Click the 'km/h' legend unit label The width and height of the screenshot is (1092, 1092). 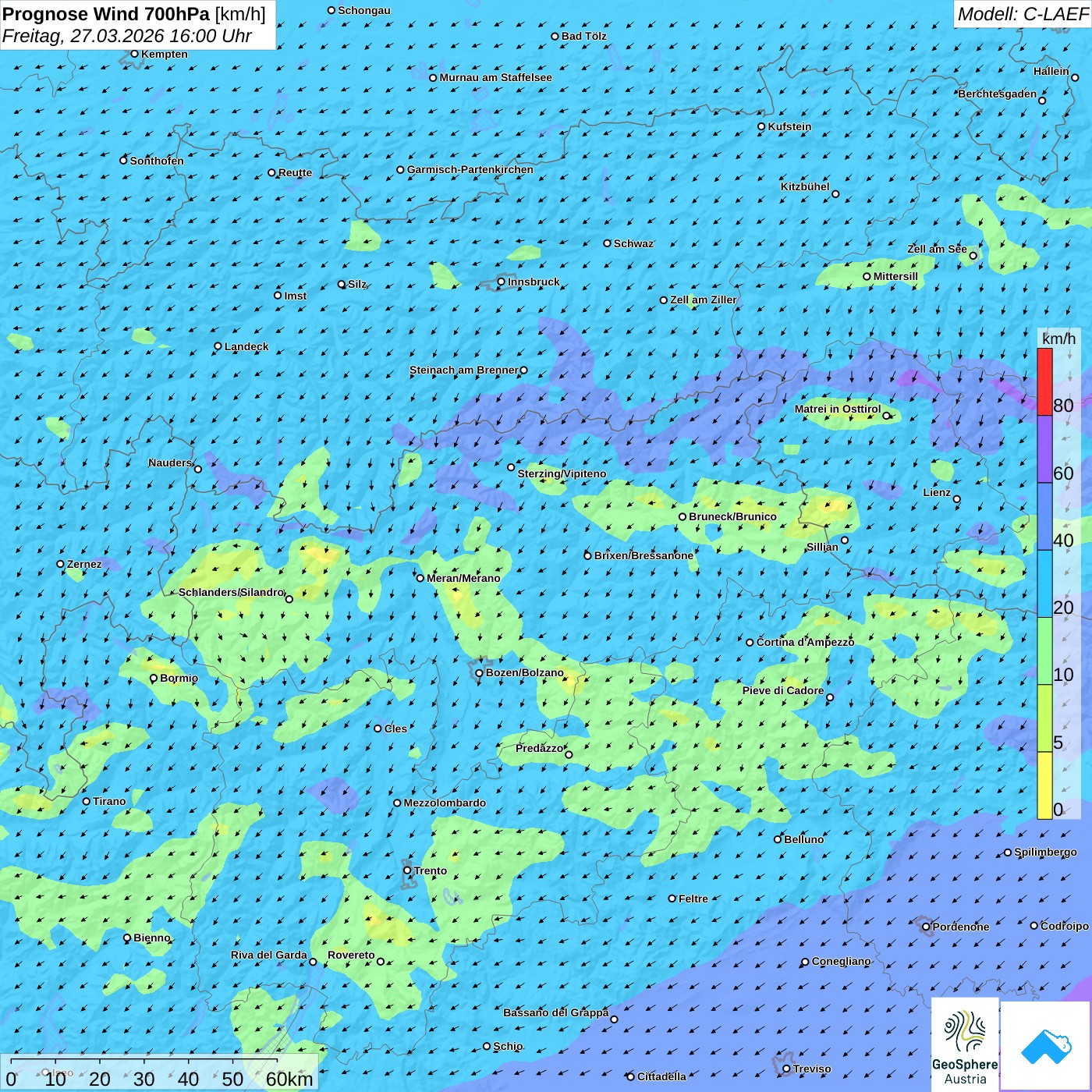(1058, 339)
